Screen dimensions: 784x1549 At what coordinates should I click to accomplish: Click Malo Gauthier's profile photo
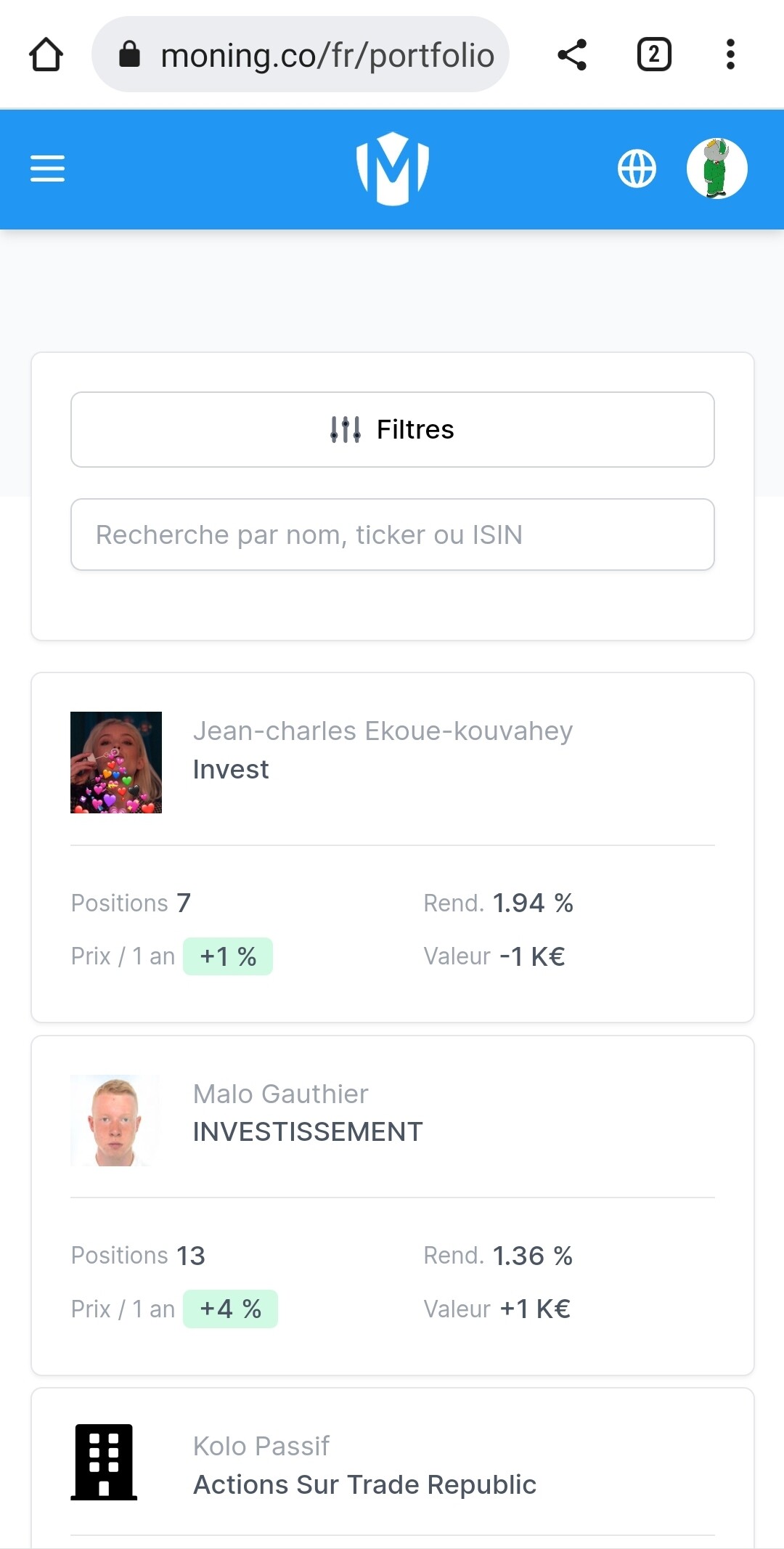(115, 1121)
